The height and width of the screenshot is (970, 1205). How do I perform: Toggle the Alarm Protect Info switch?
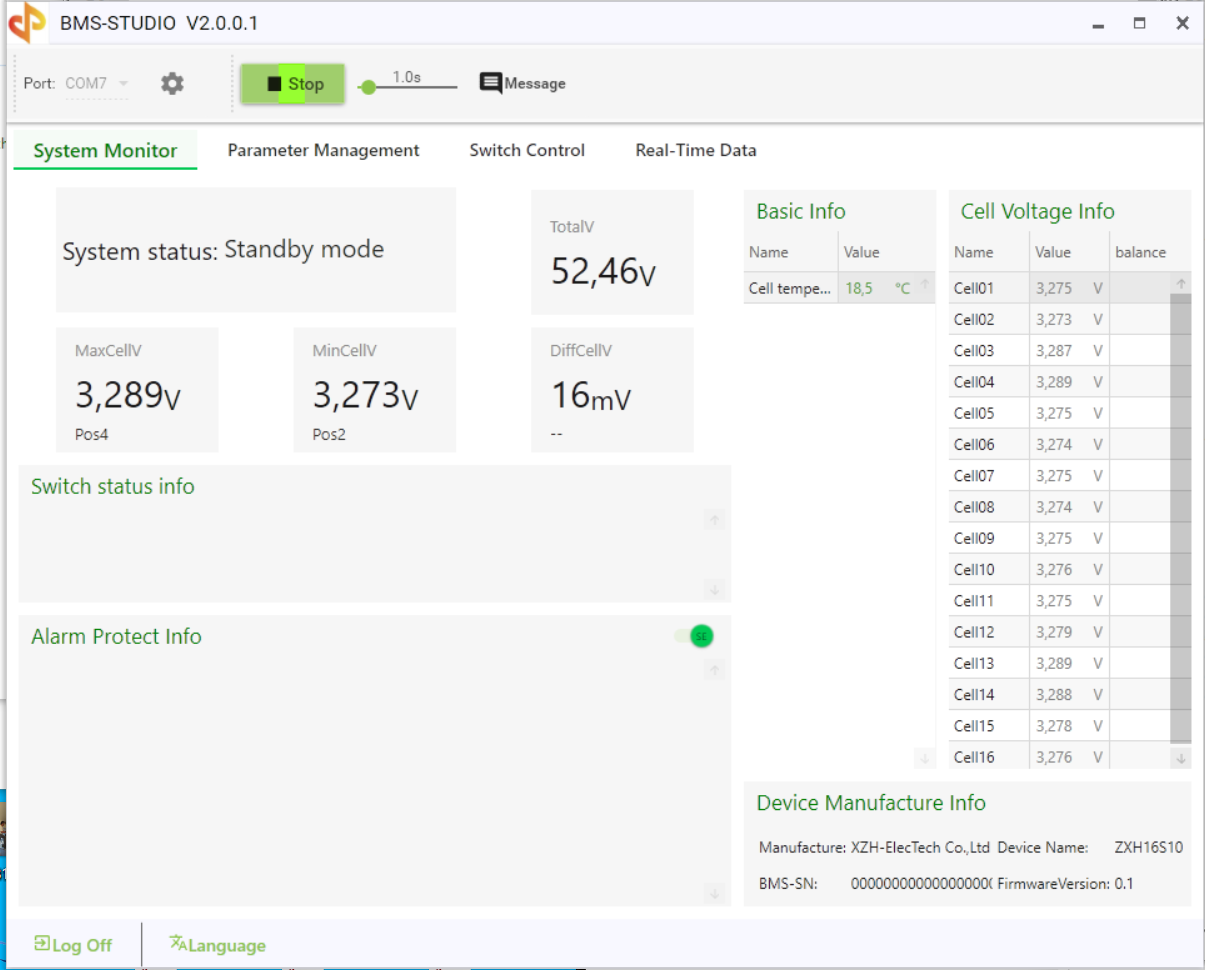click(694, 636)
